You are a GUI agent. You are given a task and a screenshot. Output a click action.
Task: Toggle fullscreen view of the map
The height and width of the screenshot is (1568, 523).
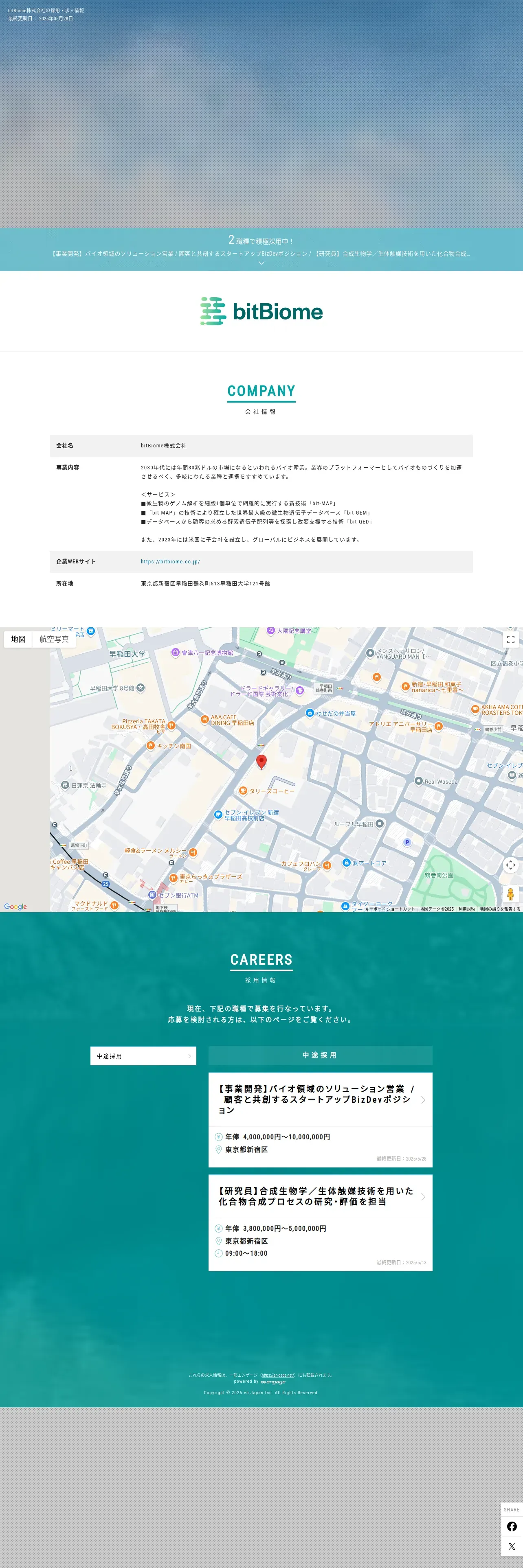pos(511,639)
